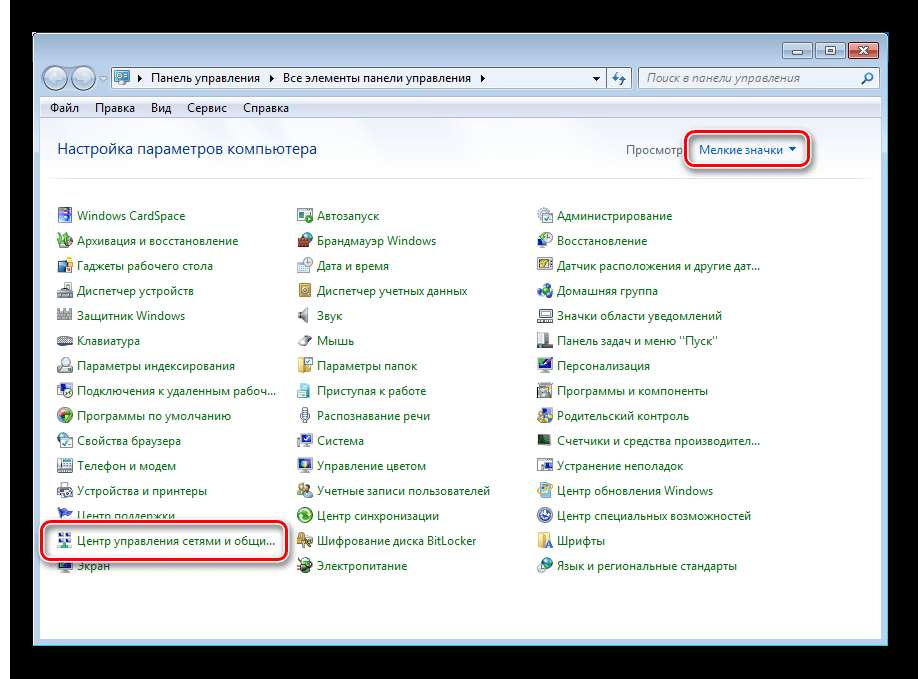Image resolution: width=921 pixels, height=679 pixels.
Task: Open Счетчики и средства производительности link
Action: coord(658,441)
